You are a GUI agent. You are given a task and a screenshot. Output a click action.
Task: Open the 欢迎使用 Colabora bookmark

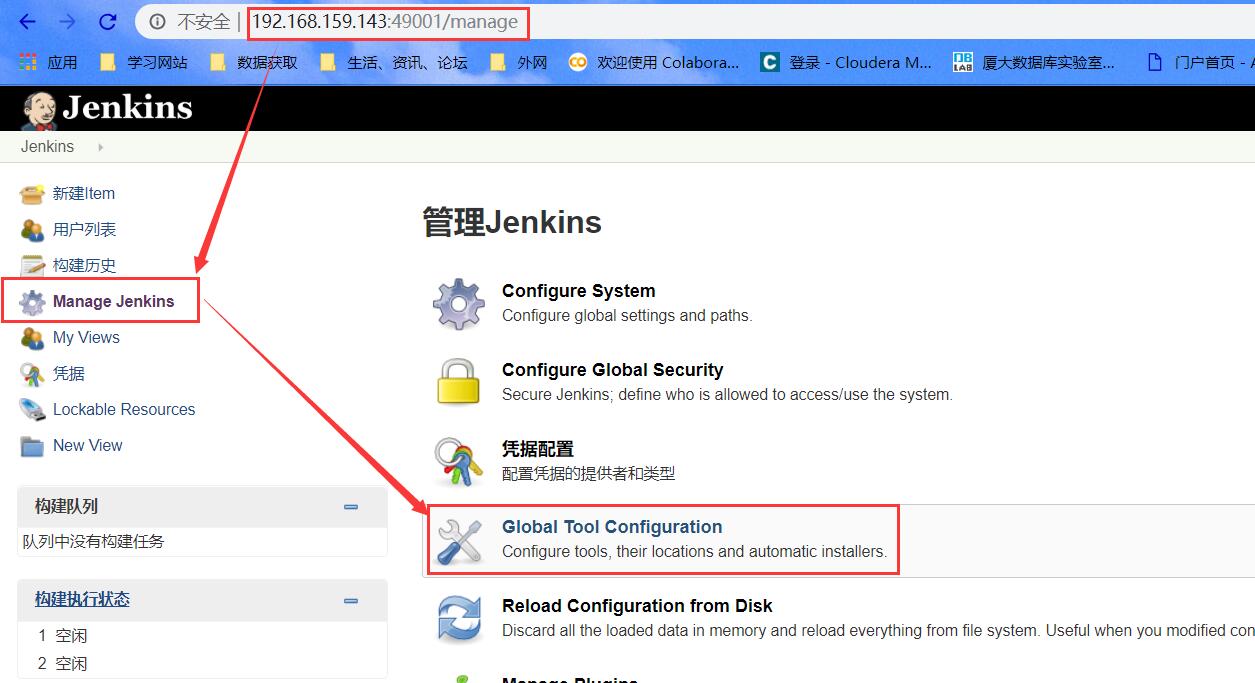point(654,62)
